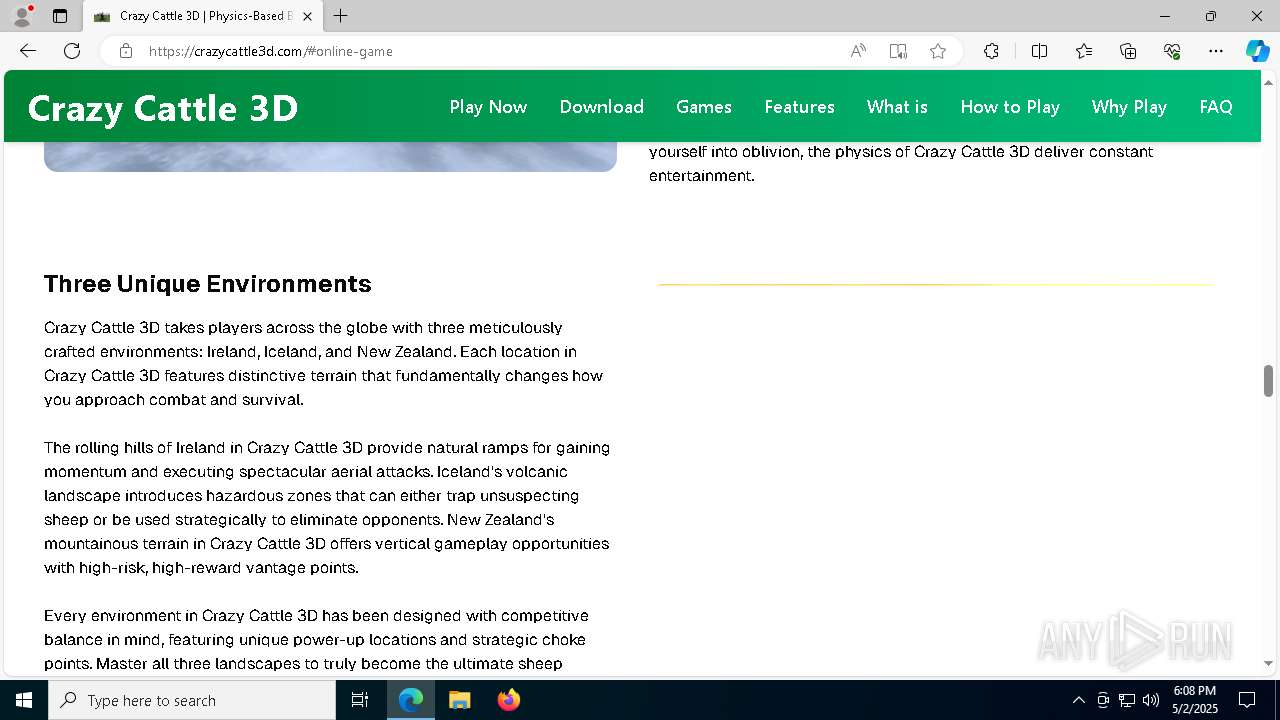Click the taskbar search box
The image size is (1280, 720).
tap(192, 700)
